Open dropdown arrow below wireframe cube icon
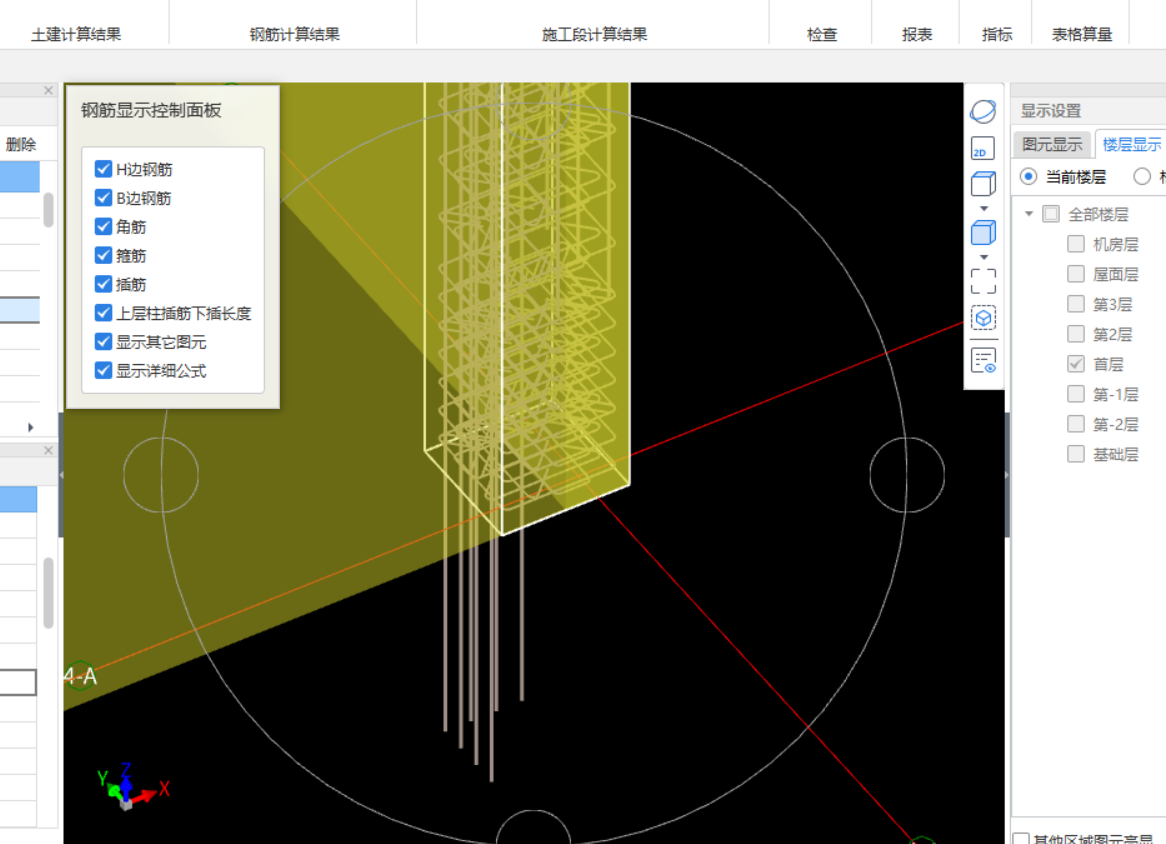This screenshot has height=844, width=1166. pos(984,208)
